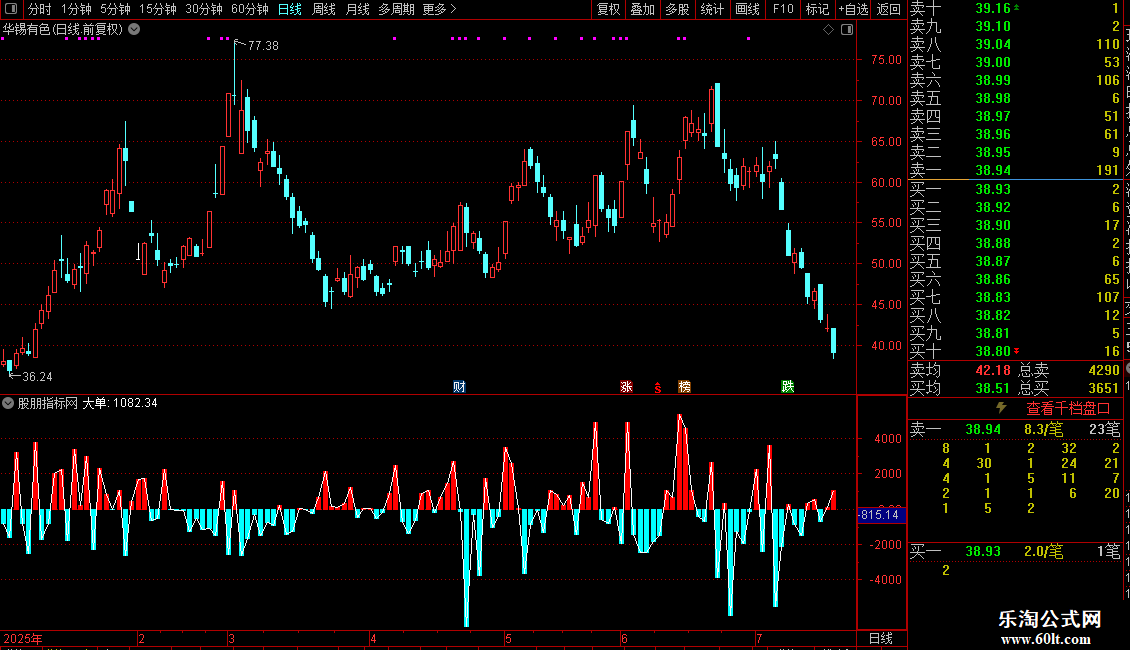Image resolution: width=1130 pixels, height=650 pixels.
Task: Click month 7 marker on time axis
Action: coord(759,638)
